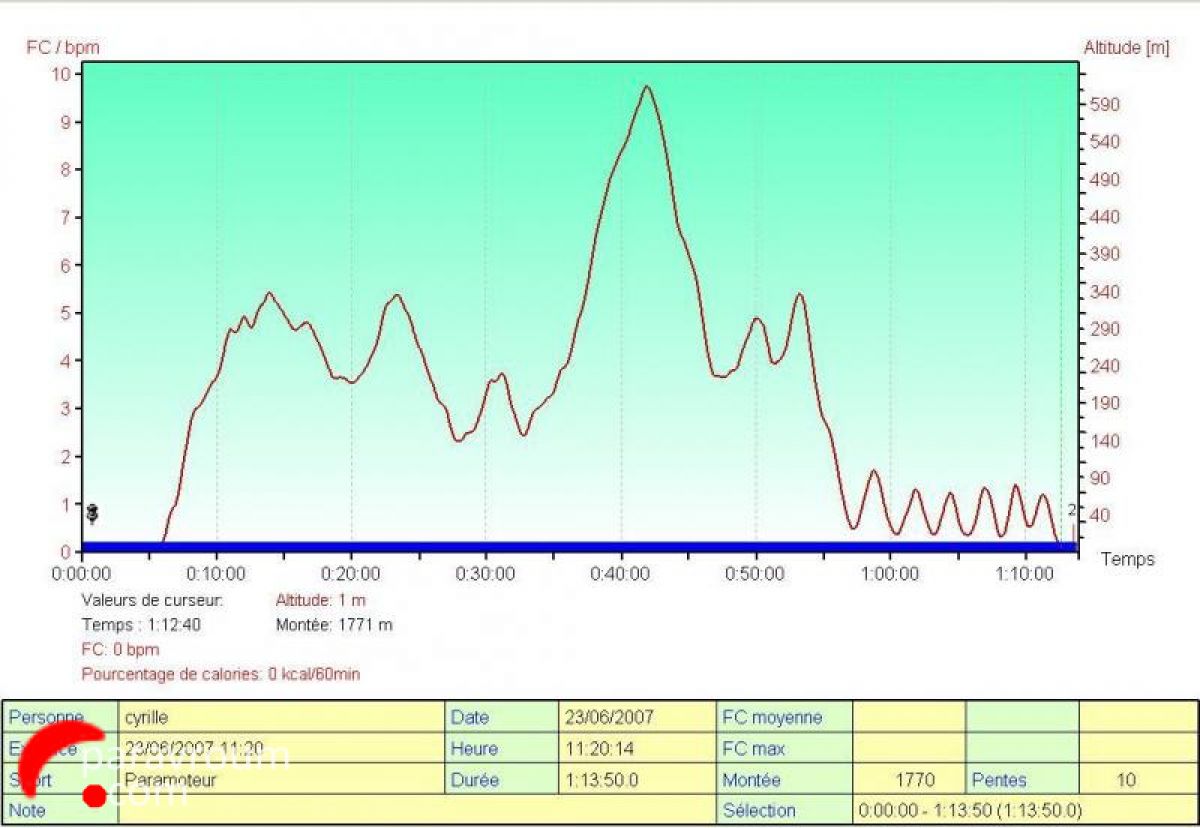Click the 0:30:00 time axis tick

pyautogui.click(x=485, y=574)
